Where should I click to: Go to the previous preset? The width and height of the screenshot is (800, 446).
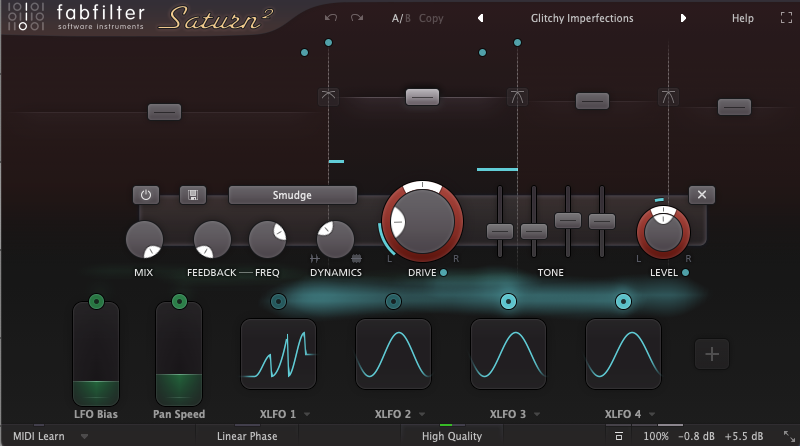[x=480, y=18]
